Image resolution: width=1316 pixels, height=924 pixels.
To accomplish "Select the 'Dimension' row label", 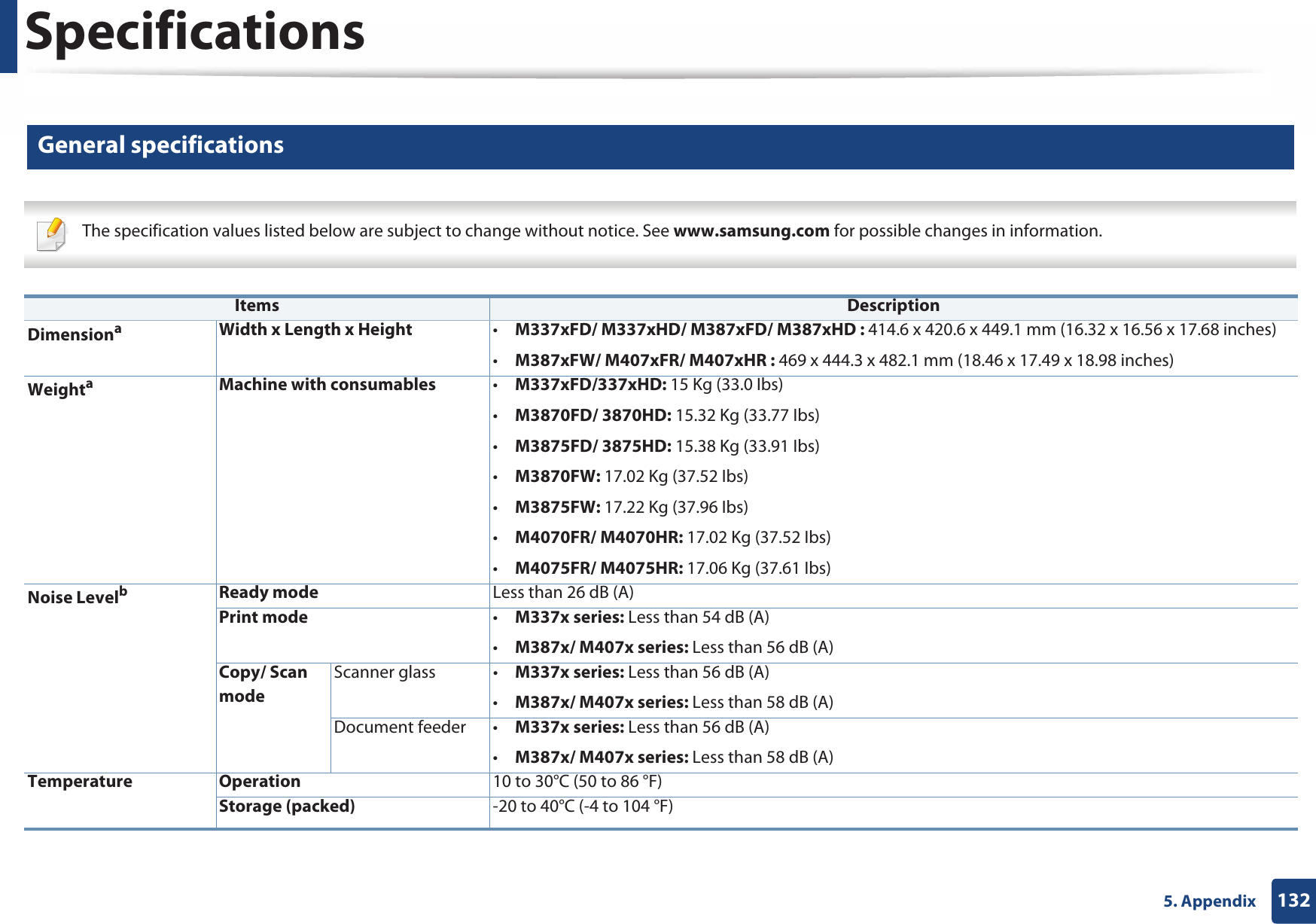I will (x=75, y=334).
